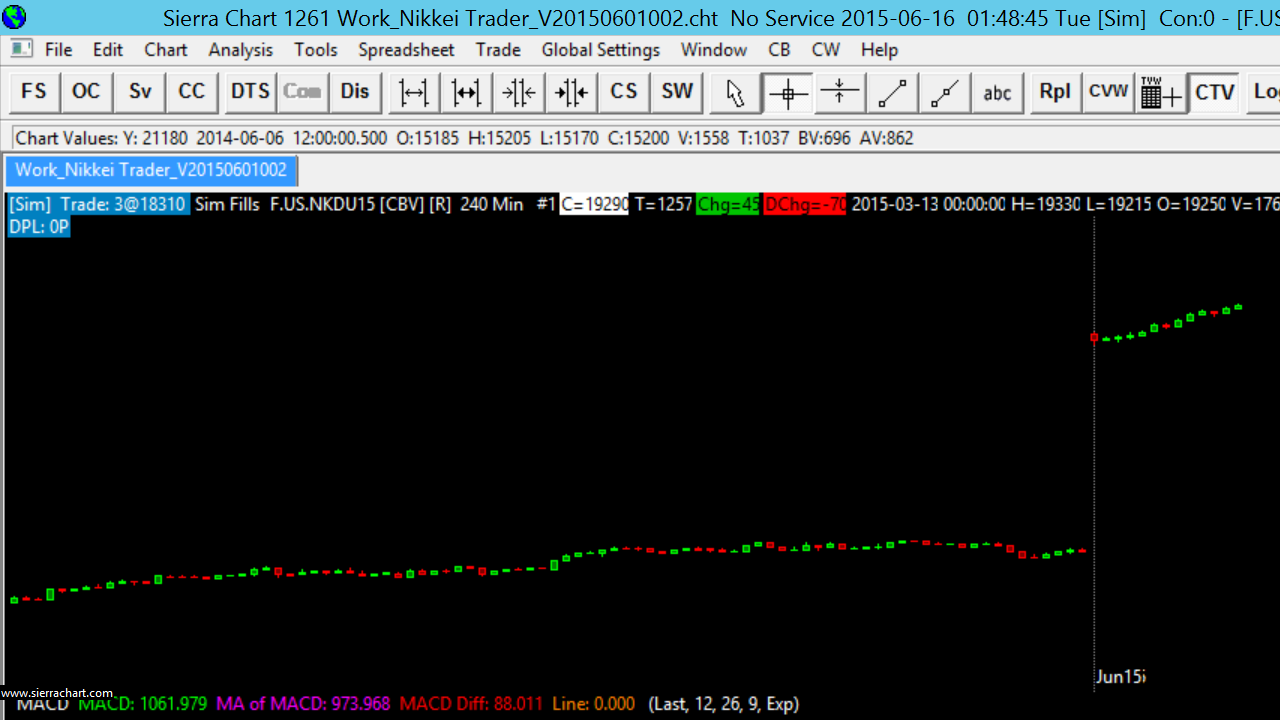1280x720 pixels.
Task: Click the Sierra Chart globe icon in title bar
Action: point(15,17)
